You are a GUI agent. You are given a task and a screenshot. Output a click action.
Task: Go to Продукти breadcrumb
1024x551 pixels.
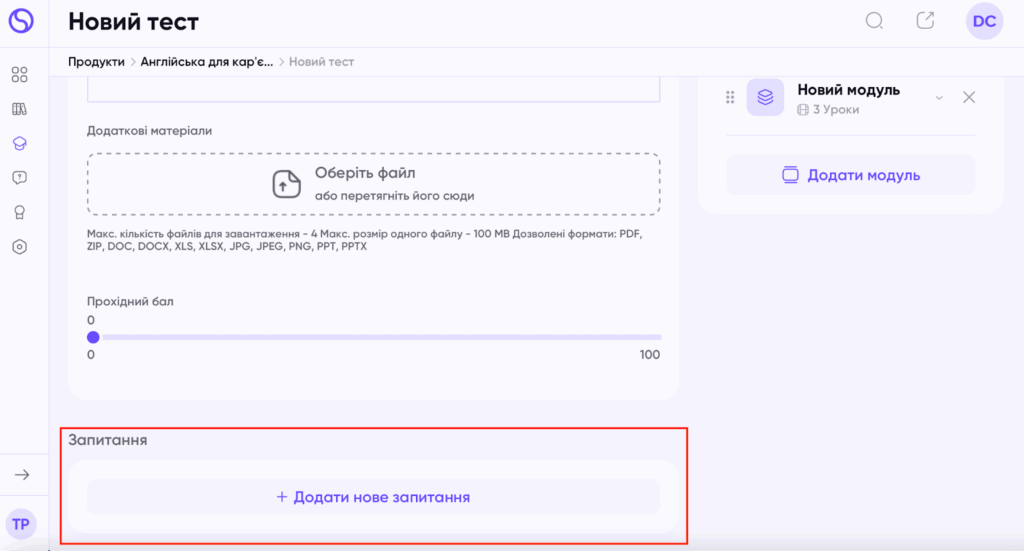point(96,61)
